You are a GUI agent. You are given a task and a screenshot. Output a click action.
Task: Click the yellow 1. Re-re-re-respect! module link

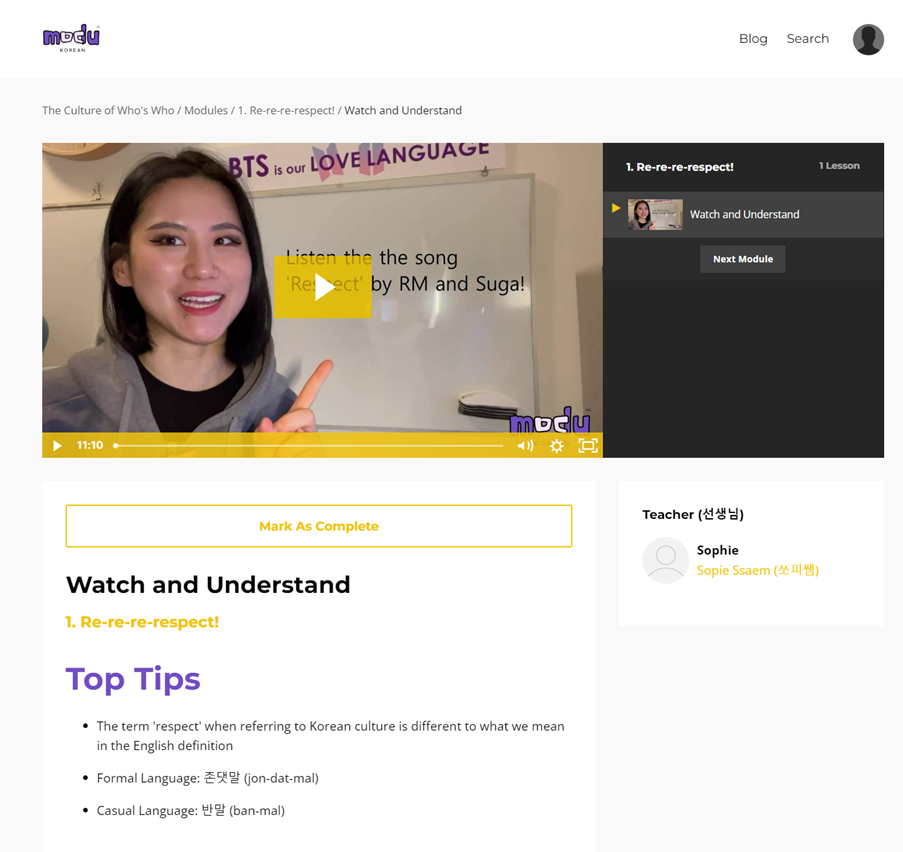142,622
